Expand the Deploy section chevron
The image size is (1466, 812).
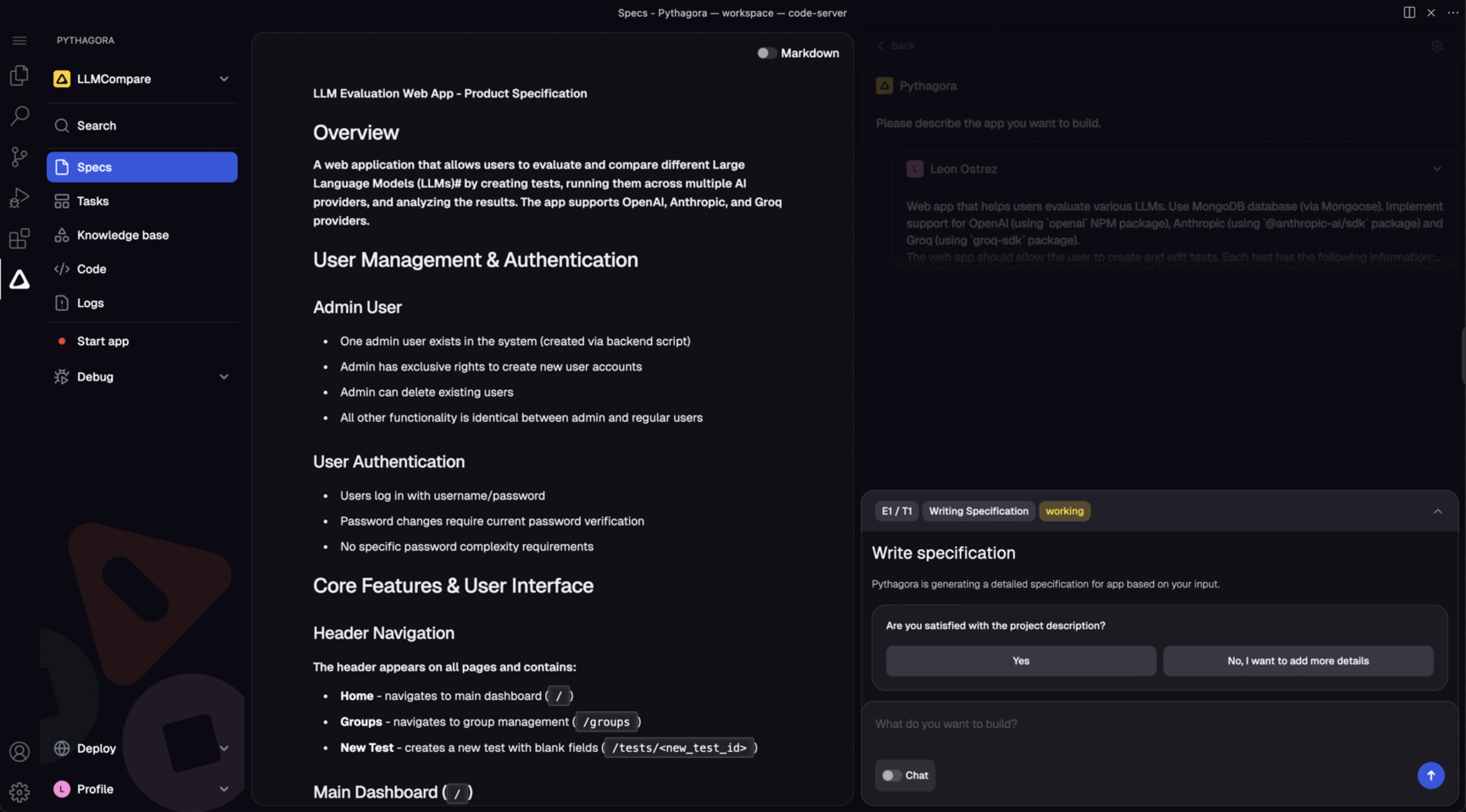click(224, 748)
